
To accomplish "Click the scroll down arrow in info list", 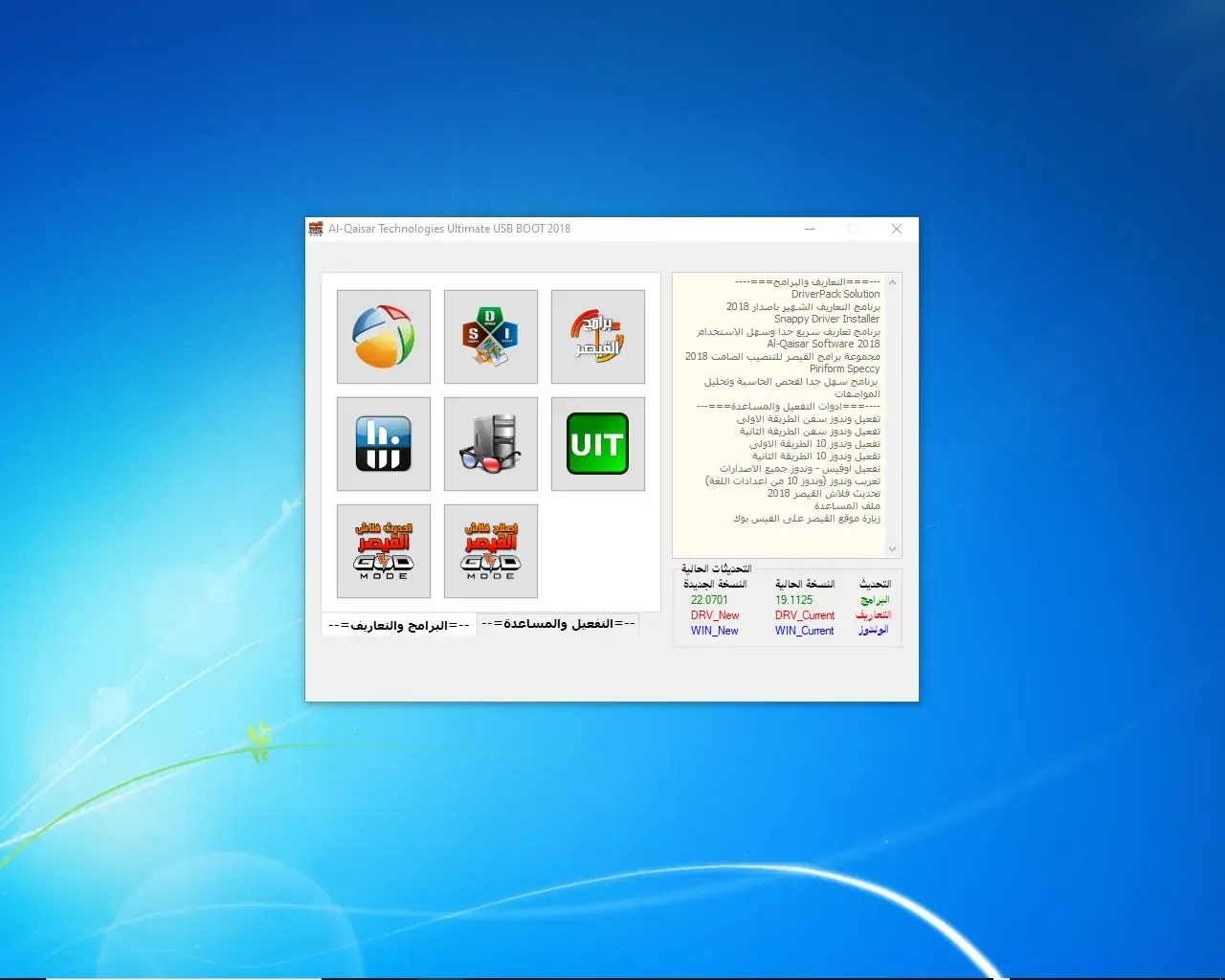I will (x=892, y=548).
